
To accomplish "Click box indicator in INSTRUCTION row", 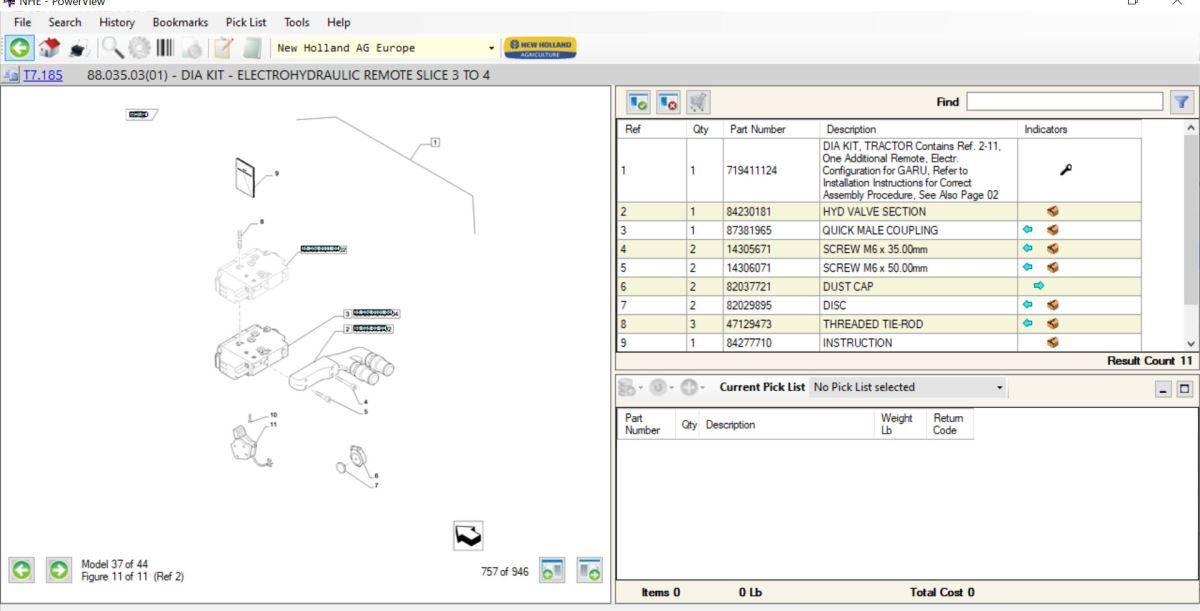I will pos(1053,343).
